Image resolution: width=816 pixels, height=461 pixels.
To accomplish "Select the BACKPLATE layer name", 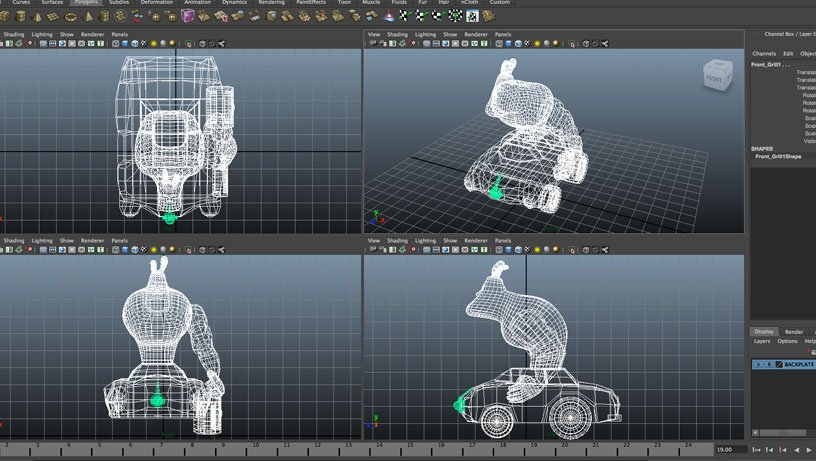I will [799, 365].
